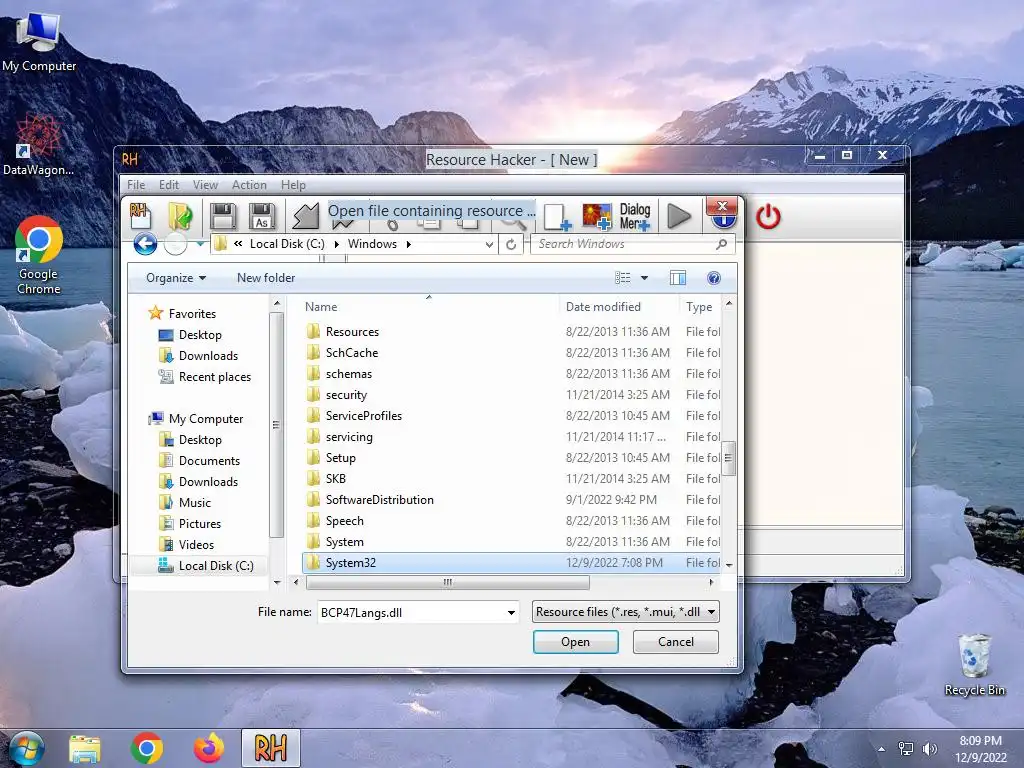
Task: Expand the Organize dropdown
Action: 176,278
